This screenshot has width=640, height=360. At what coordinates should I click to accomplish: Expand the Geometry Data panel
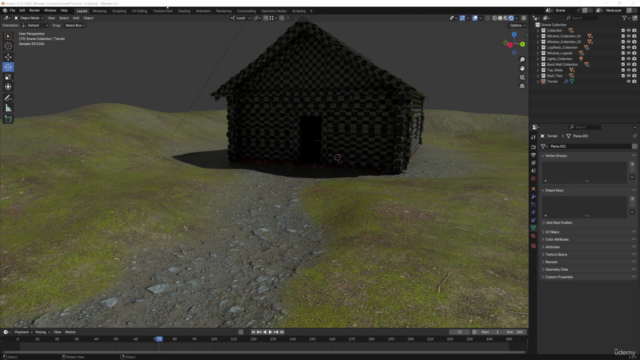click(556, 269)
